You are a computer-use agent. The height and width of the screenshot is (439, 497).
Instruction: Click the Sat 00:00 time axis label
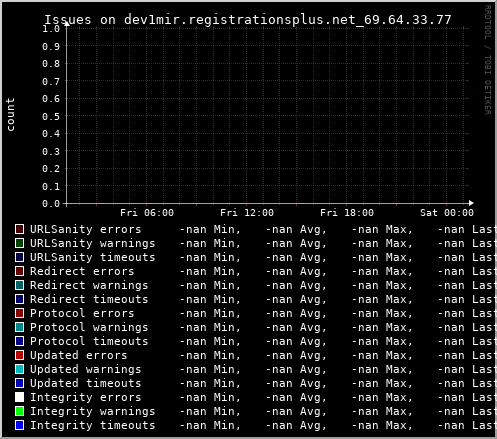click(x=447, y=213)
